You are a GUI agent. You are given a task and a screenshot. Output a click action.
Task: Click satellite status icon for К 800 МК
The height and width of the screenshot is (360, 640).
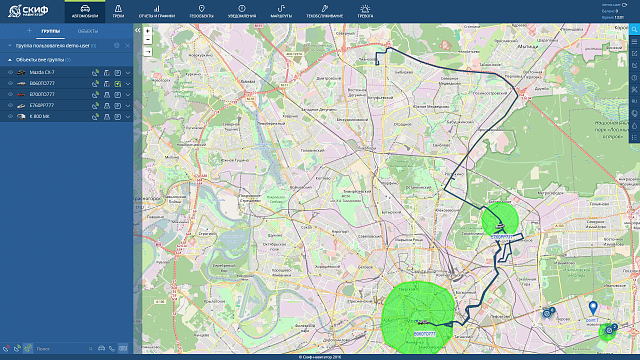(x=95, y=116)
